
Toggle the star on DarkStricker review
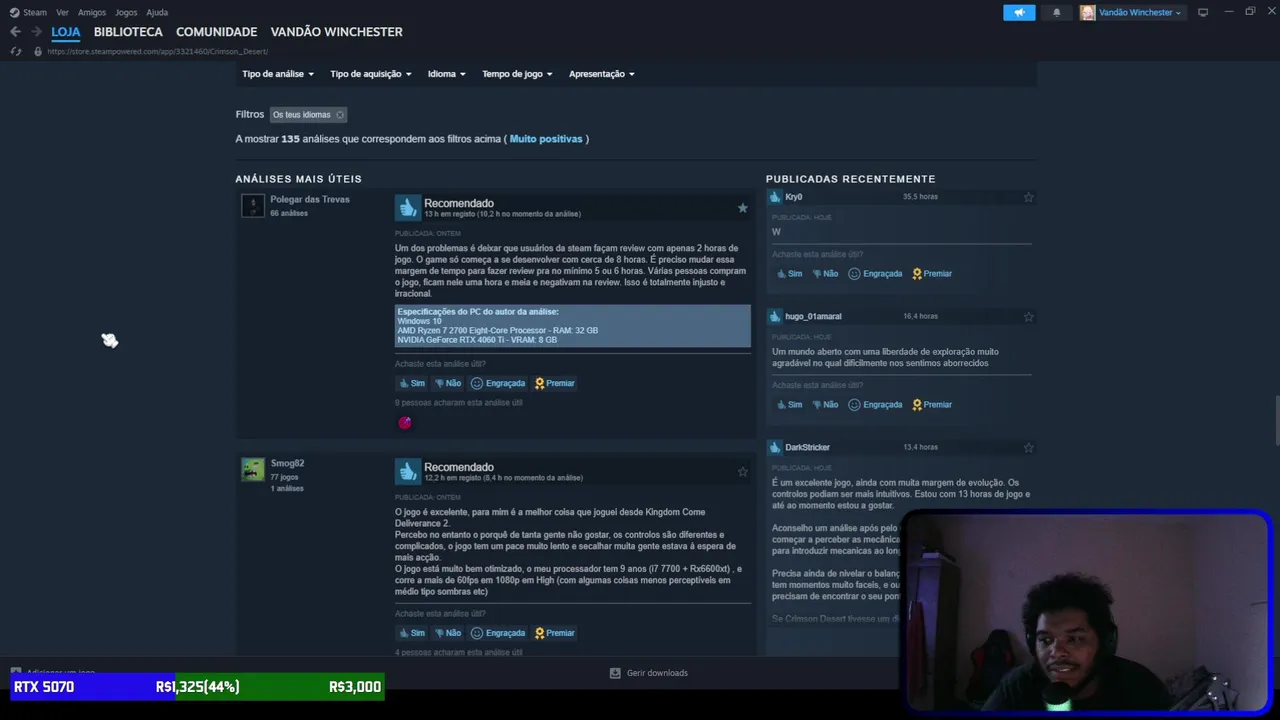tap(1028, 448)
